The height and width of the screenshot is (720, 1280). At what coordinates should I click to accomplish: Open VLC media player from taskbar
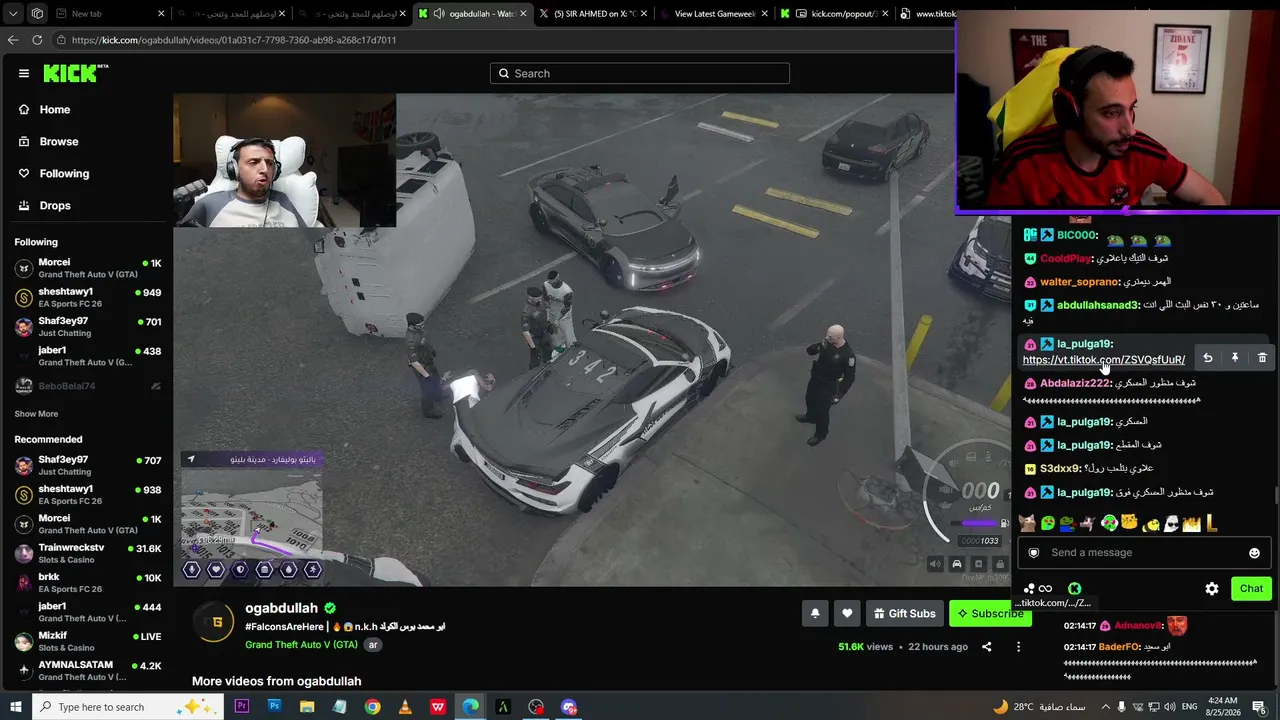pyautogui.click(x=405, y=707)
